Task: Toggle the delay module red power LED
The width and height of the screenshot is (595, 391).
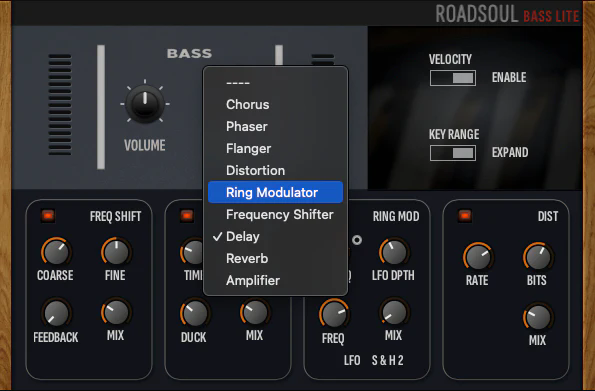Action: click(187, 216)
